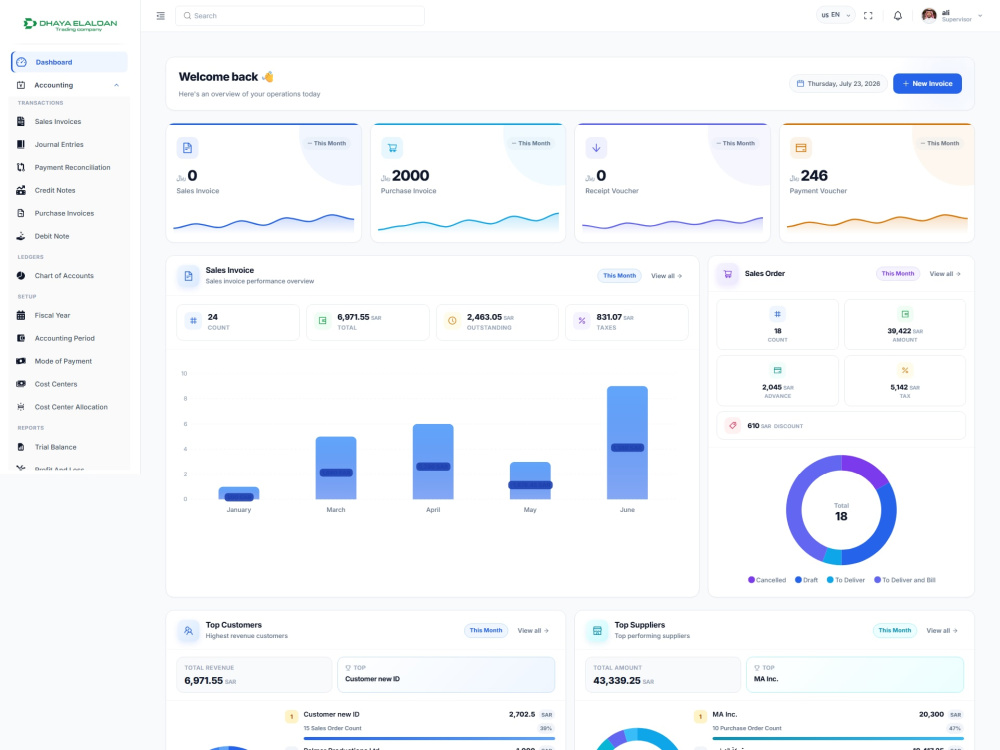Image resolution: width=1000 pixels, height=750 pixels.
Task: Click the Sales Order tax percent icon
Action: coord(905,371)
